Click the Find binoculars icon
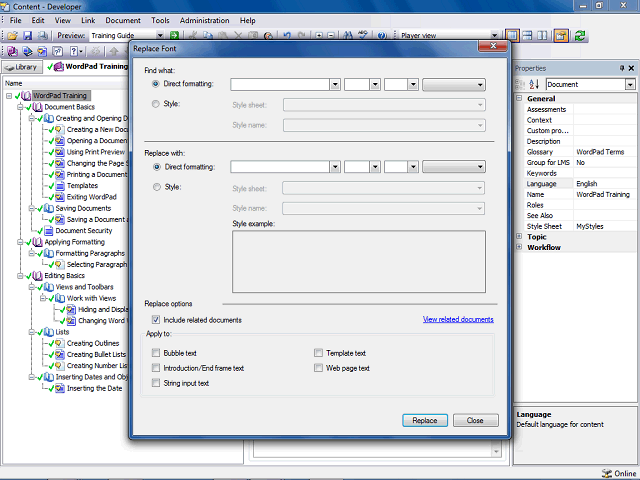This screenshot has width=640, height=480. coord(348,36)
